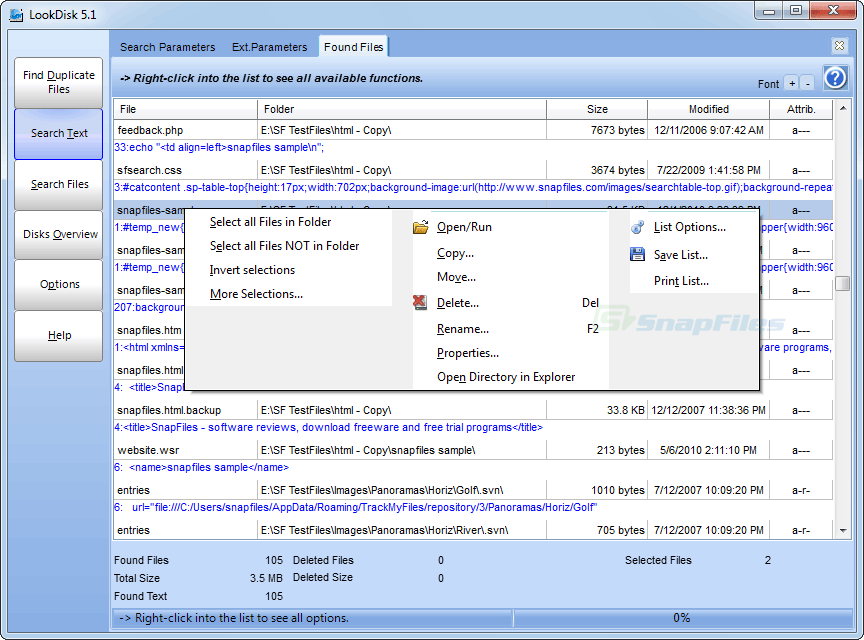This screenshot has height=640, width=864.
Task: Click the Help sidebar button
Action: pyautogui.click(x=58, y=335)
